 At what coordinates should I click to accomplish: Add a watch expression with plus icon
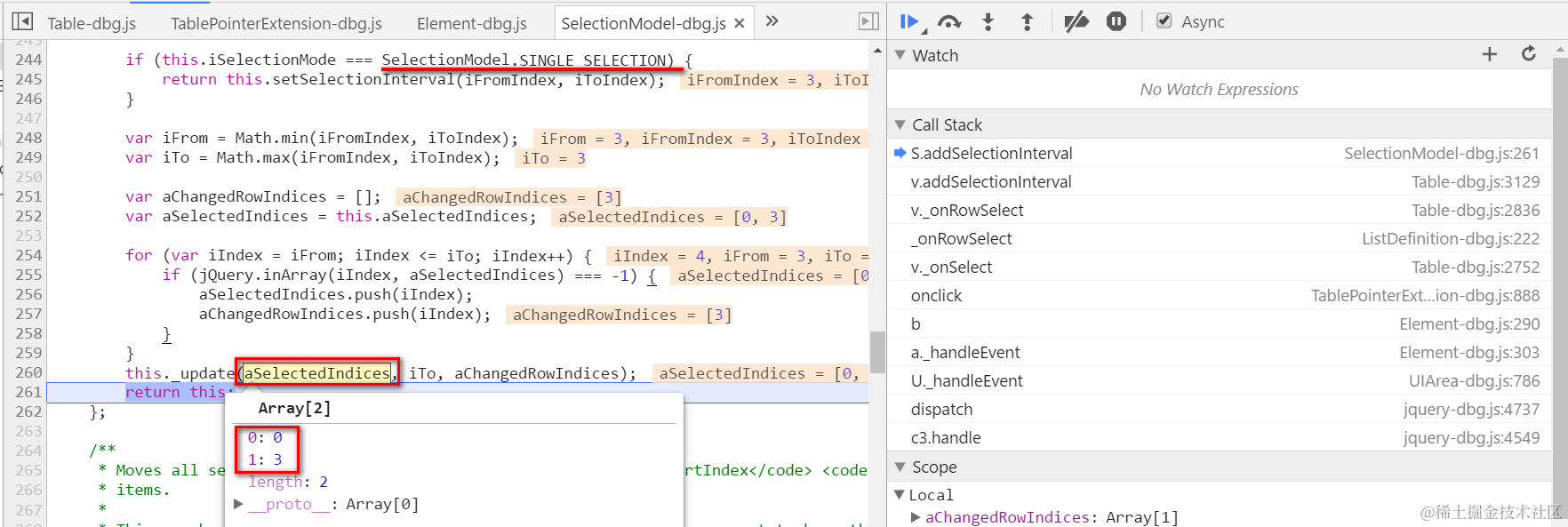tap(1490, 55)
